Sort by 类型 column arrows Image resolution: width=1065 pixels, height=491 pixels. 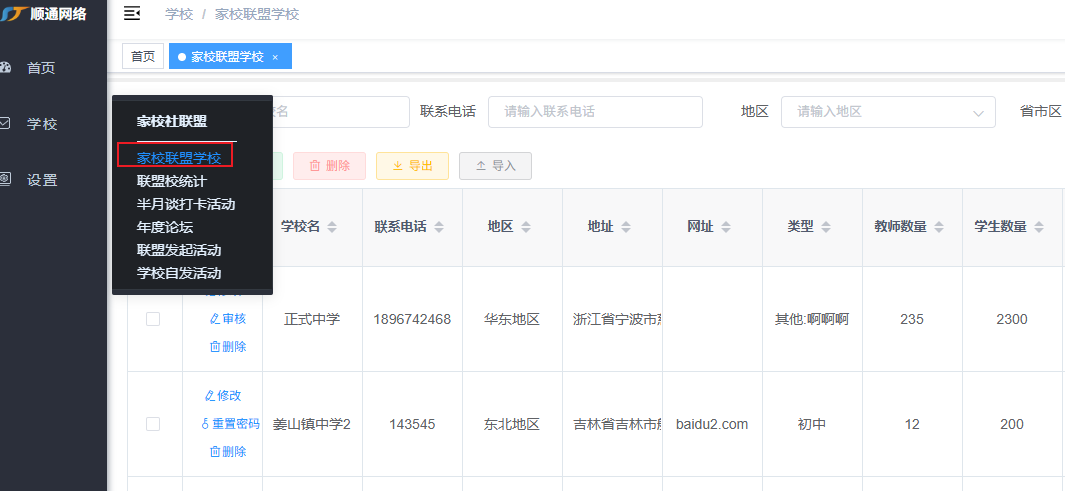(826, 227)
